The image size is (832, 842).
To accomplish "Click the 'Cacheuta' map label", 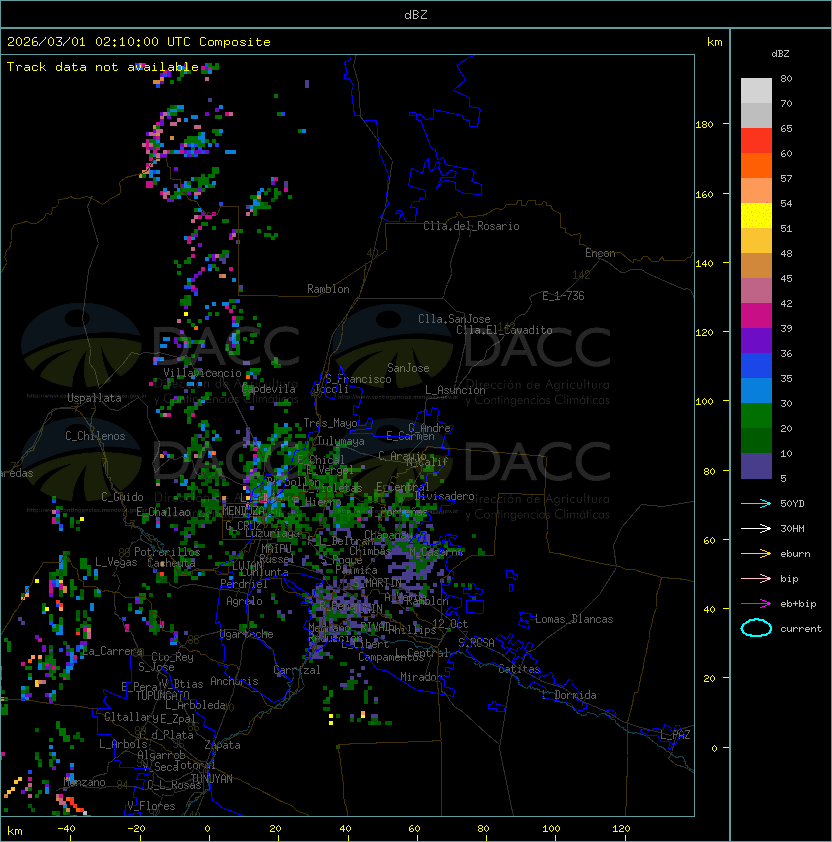I will click(171, 563).
